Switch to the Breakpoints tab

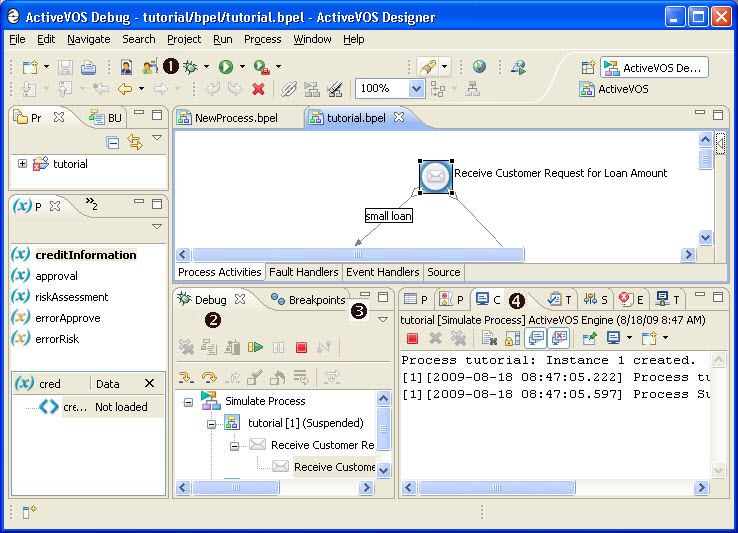(x=310, y=300)
